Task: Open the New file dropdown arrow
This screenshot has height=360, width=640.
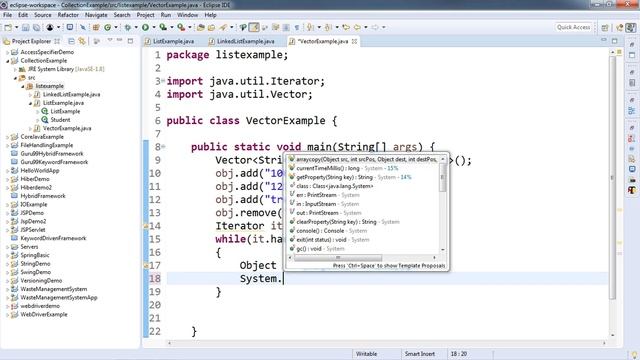Action: pos(16,27)
